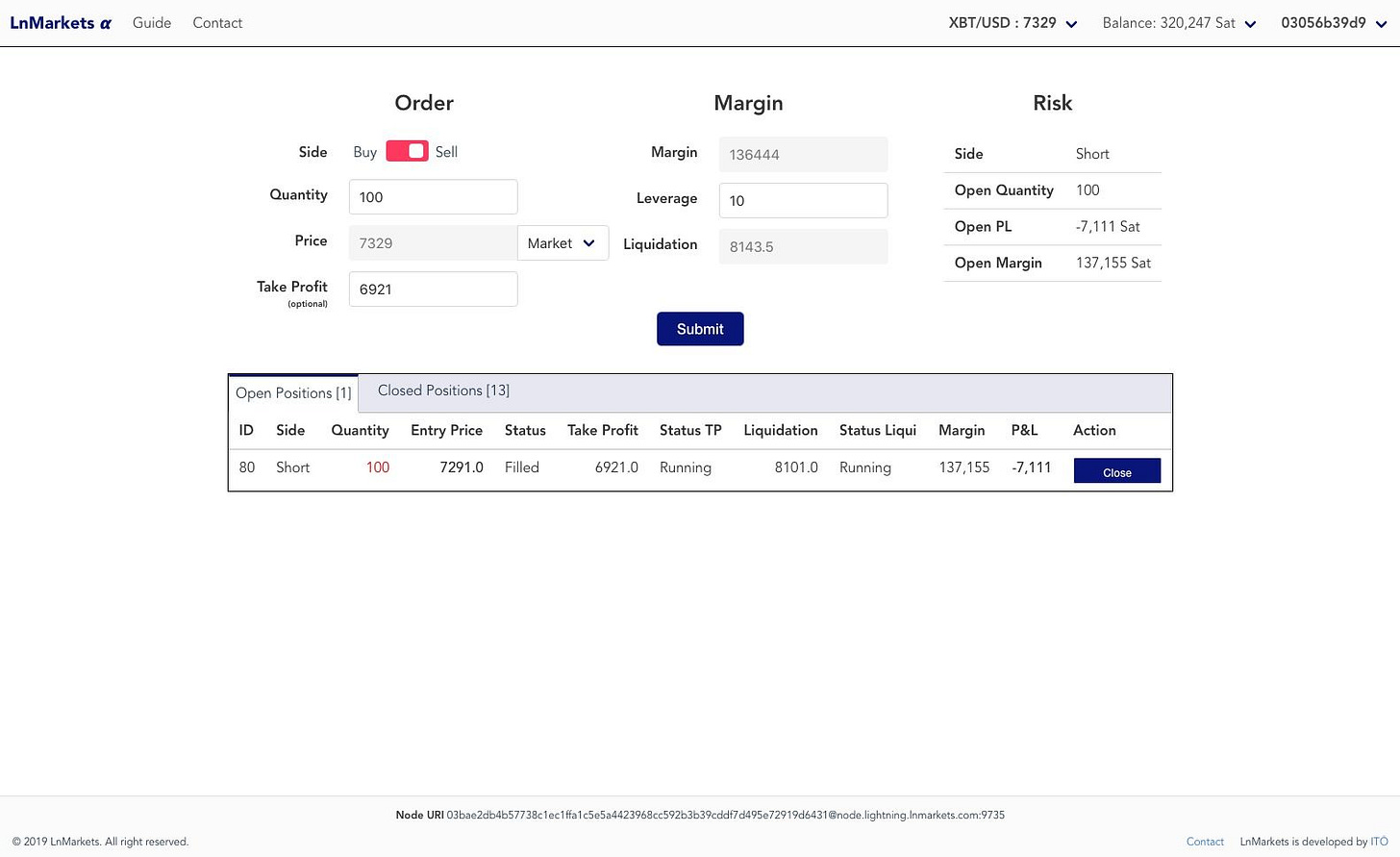
Task: Click the LnMarkets alpha logo
Action: pyautogui.click(x=60, y=22)
